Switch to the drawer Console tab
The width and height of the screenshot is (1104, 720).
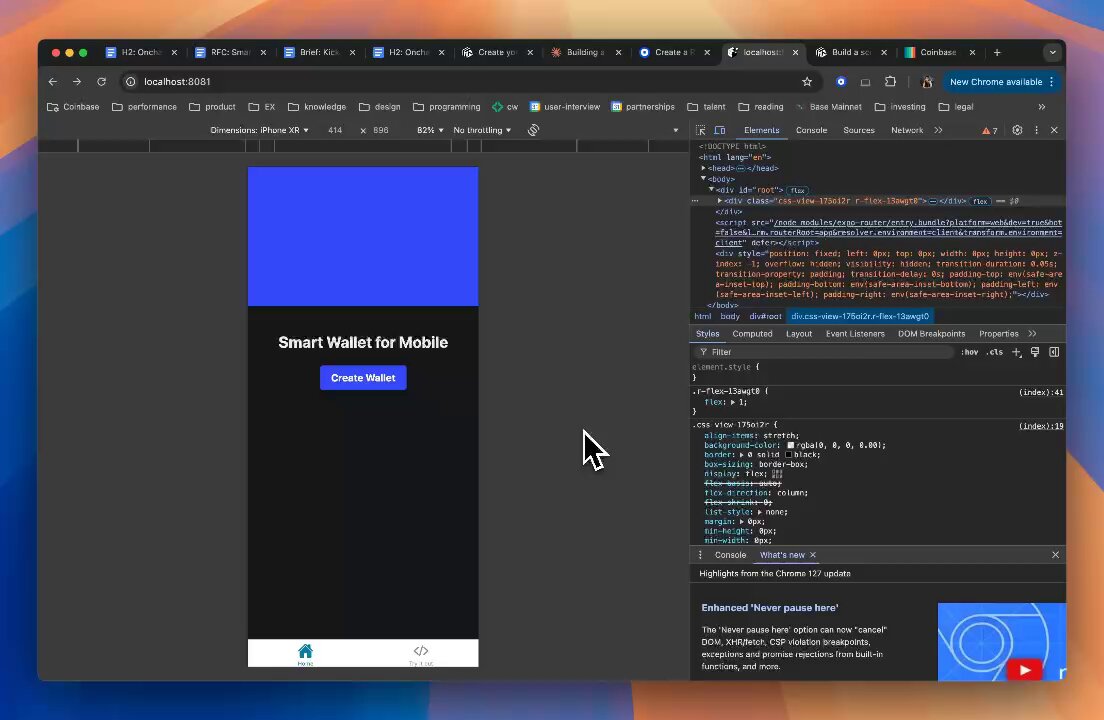pyautogui.click(x=730, y=555)
